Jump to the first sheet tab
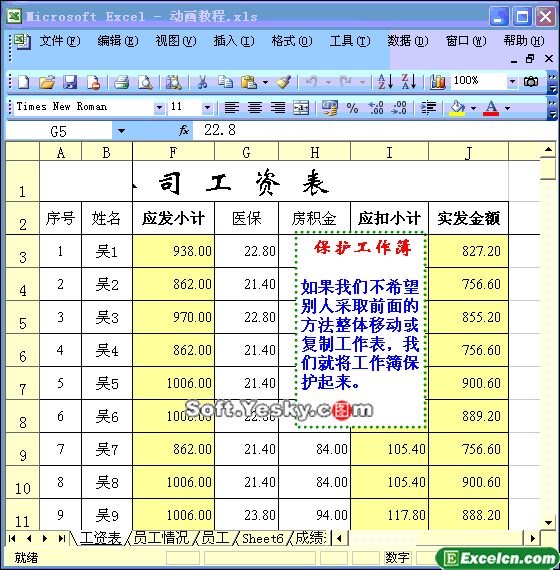This screenshot has width=560, height=570. (12, 538)
